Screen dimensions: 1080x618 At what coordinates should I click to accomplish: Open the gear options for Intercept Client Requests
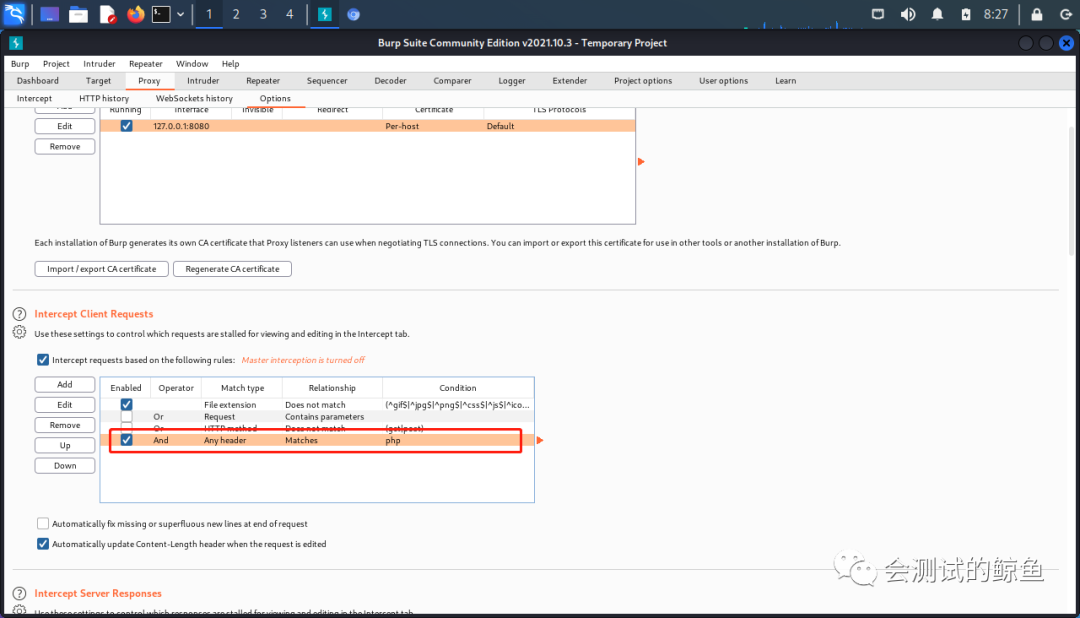coord(19,333)
